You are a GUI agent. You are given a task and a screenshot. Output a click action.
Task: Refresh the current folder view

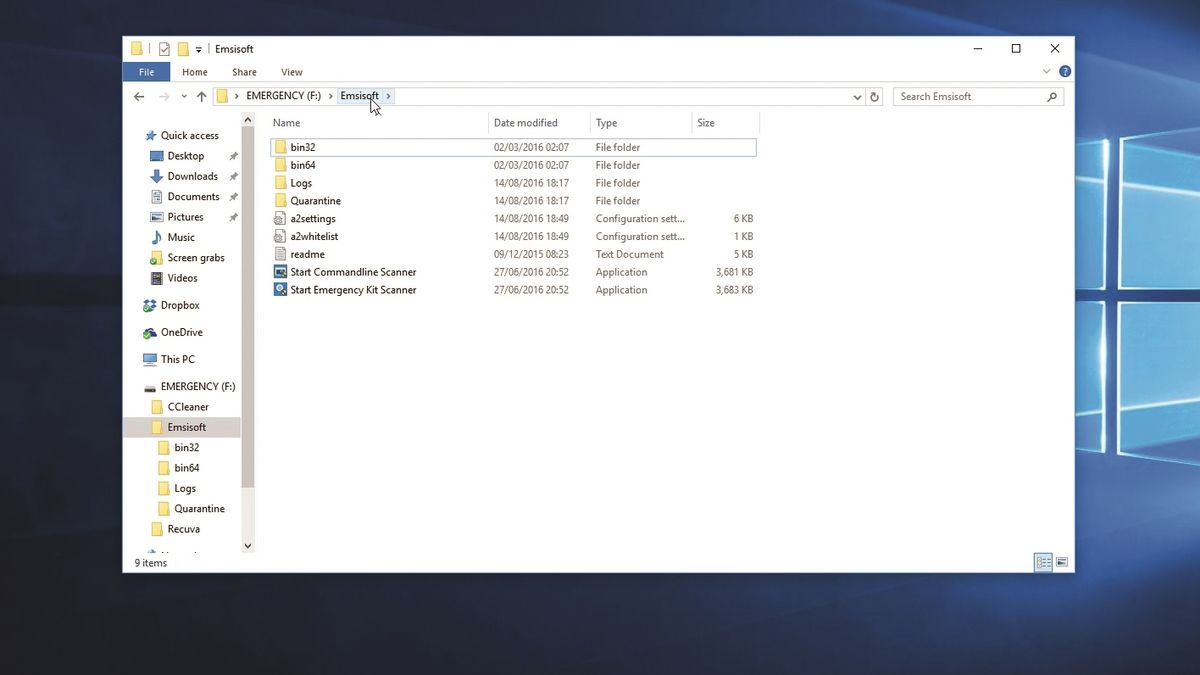[874, 96]
